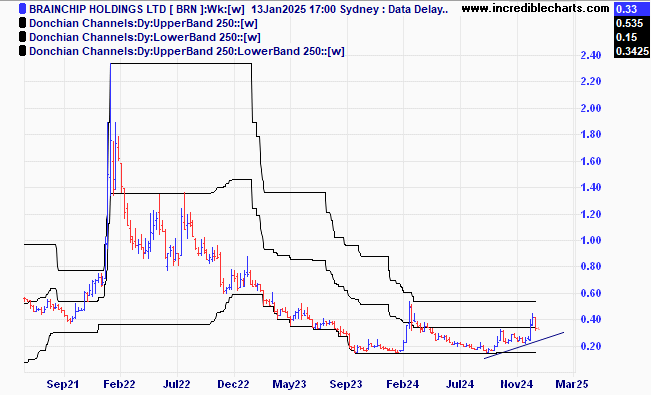Click the 2.00 price axis label
This screenshot has width=651, height=395.
click(591, 108)
